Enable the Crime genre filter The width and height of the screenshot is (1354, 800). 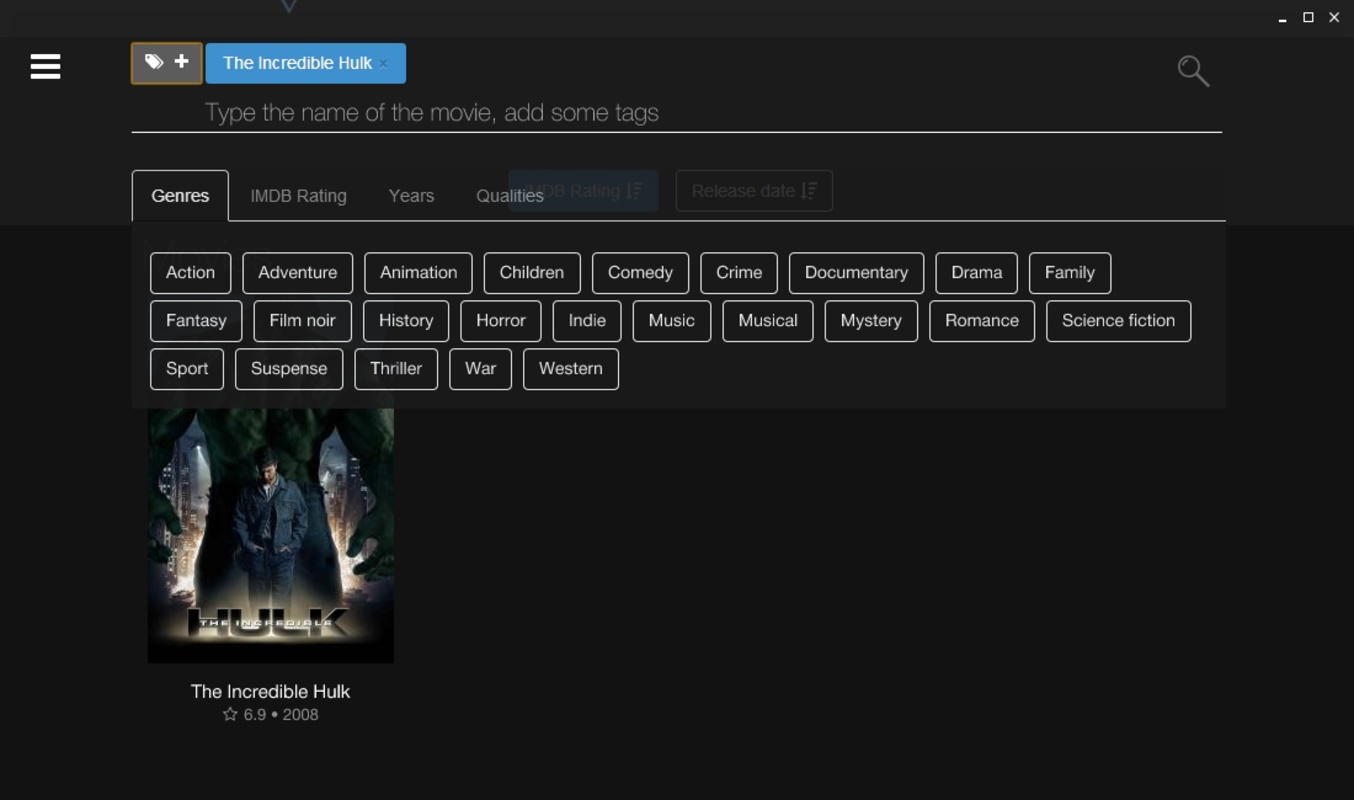point(739,273)
